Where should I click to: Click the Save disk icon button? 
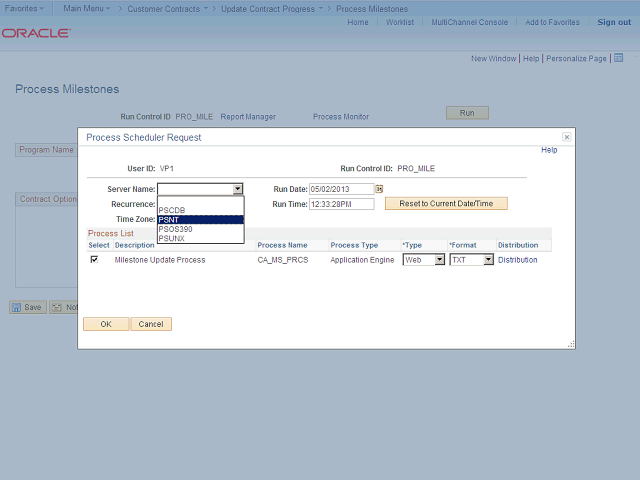point(28,307)
